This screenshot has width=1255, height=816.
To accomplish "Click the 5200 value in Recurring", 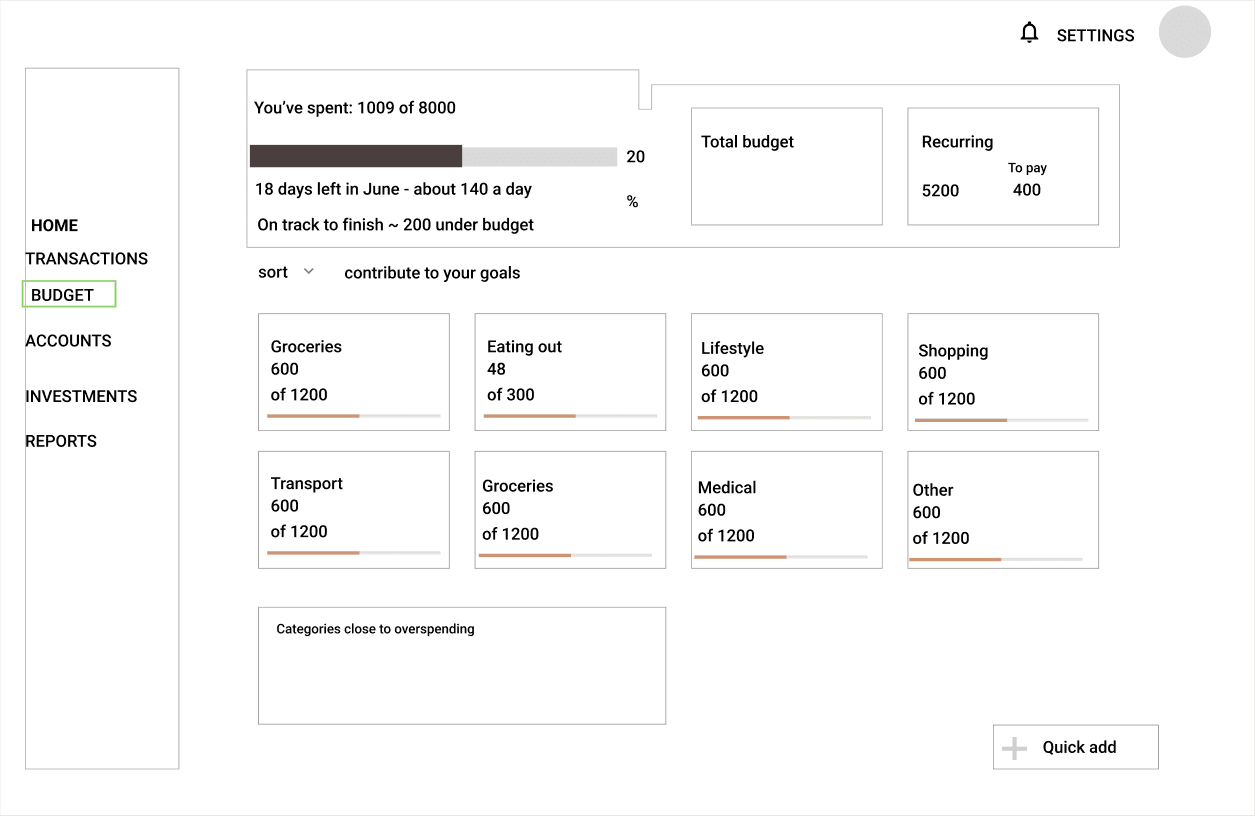I will [x=940, y=191].
